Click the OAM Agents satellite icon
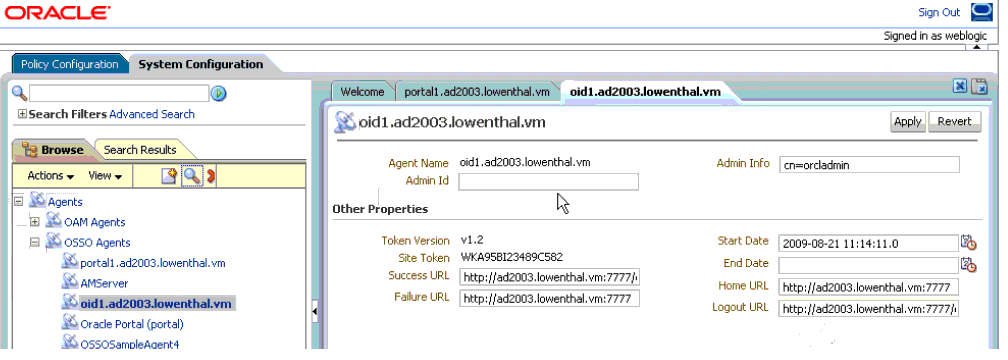 click(54, 221)
